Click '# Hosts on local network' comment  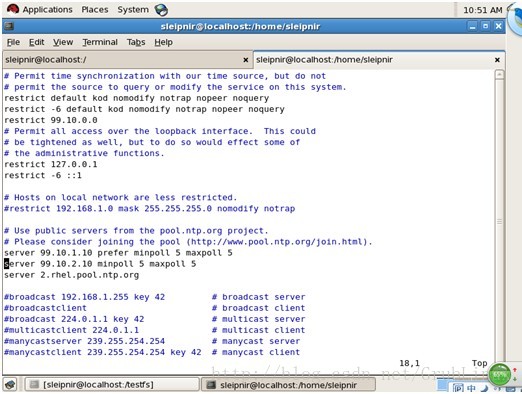point(120,197)
